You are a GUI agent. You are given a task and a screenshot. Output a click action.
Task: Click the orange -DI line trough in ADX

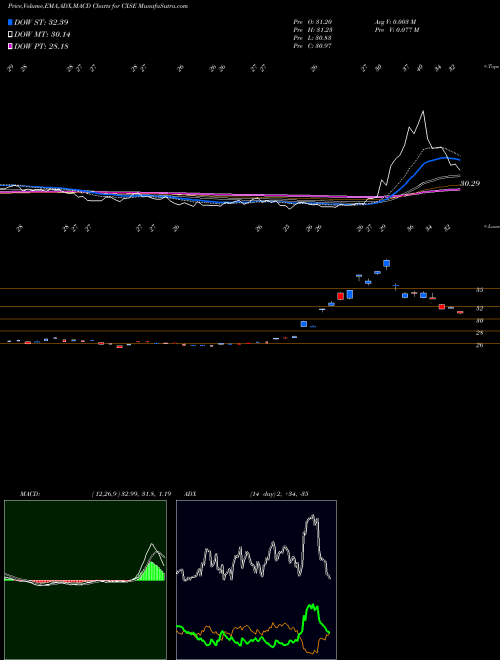(x=311, y=652)
